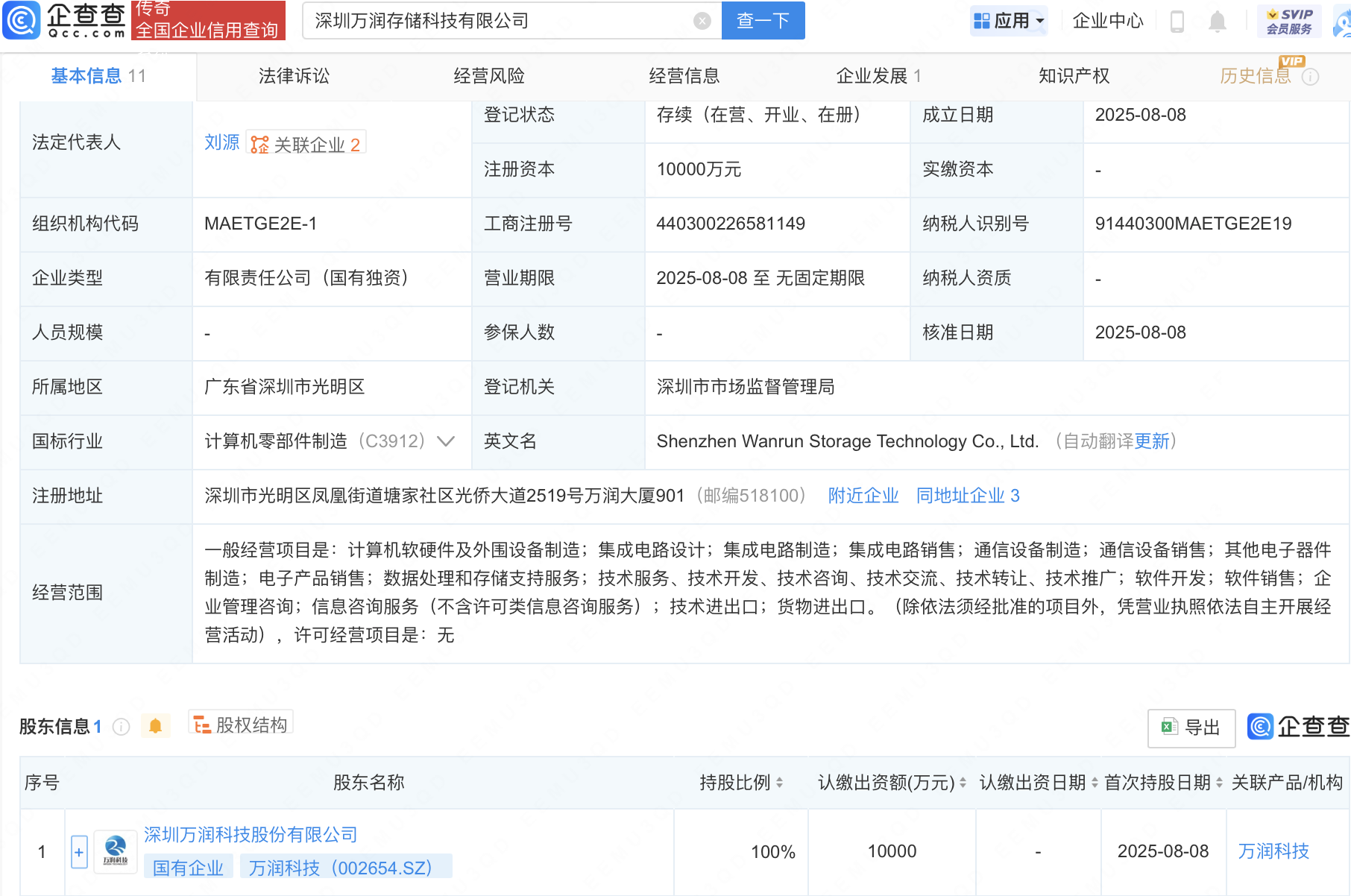Click the 导出 export button
The width and height of the screenshot is (1351, 896).
pyautogui.click(x=1191, y=728)
